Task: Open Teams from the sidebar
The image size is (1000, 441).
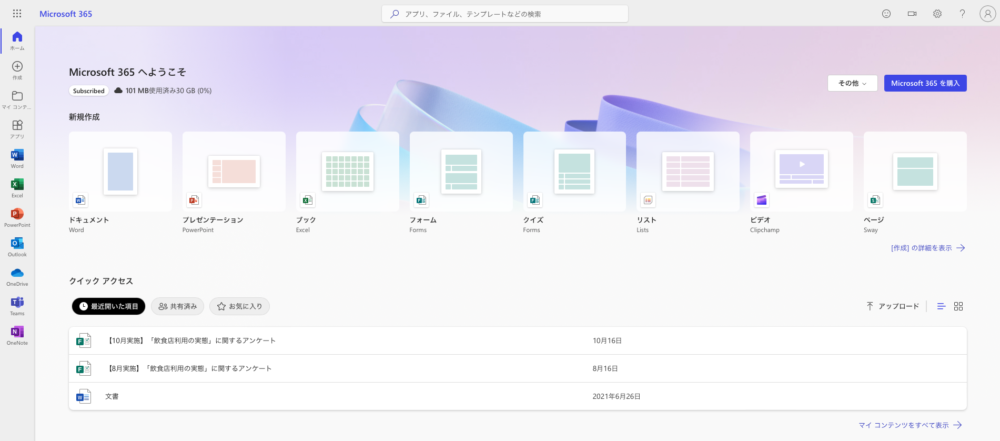Action: pos(17,302)
